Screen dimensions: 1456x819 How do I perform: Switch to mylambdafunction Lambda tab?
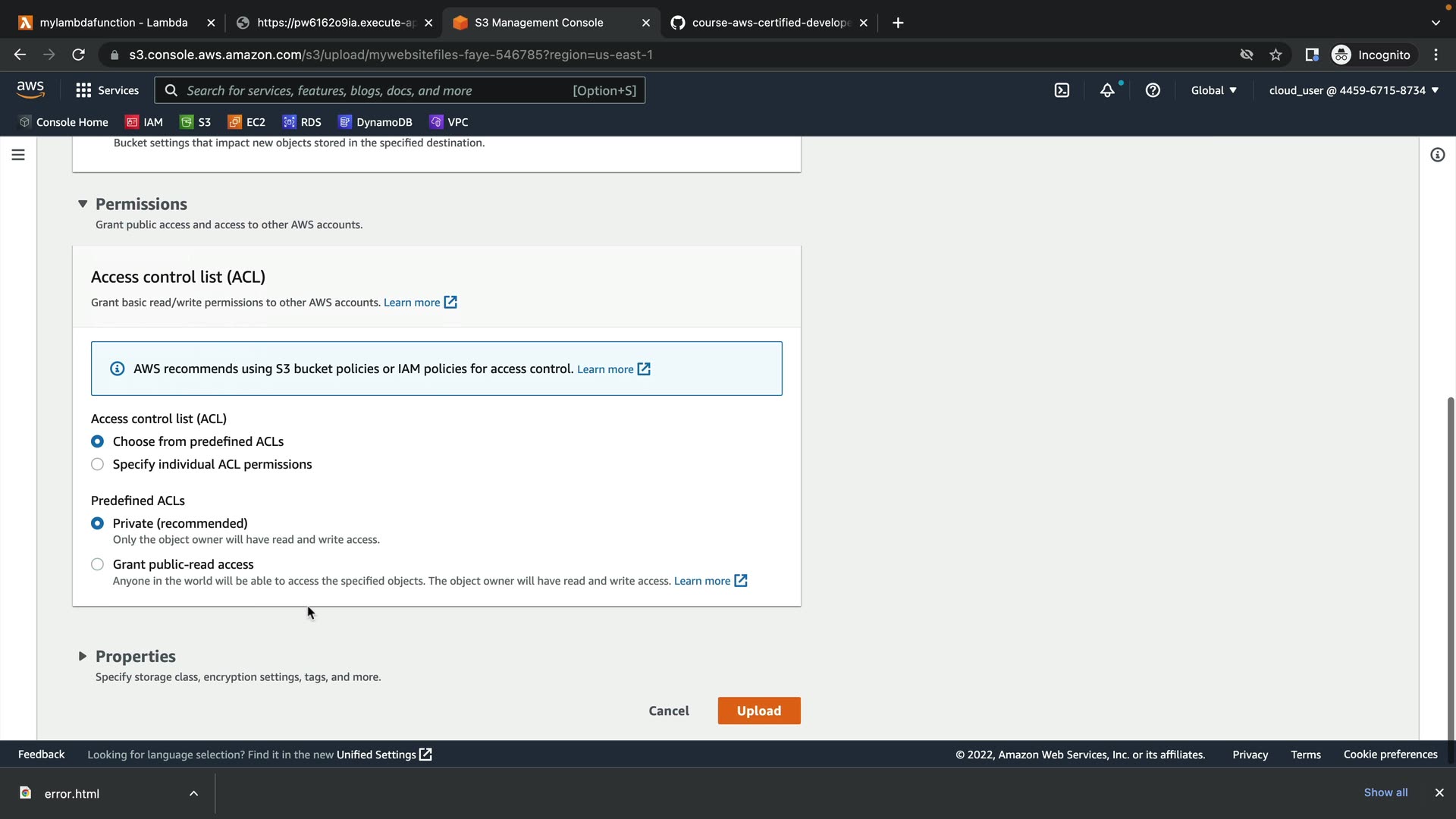click(x=114, y=23)
